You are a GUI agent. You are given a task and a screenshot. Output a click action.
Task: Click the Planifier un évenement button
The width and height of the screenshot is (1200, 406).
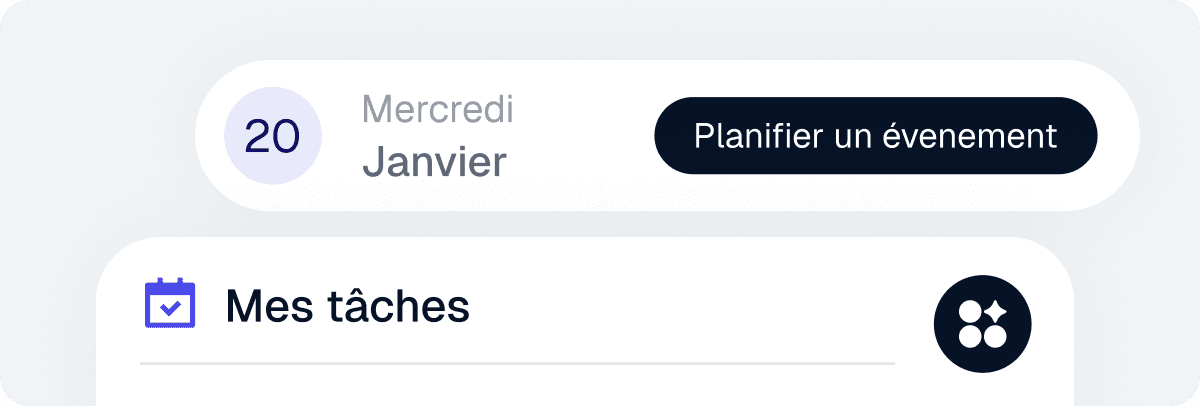(x=875, y=136)
